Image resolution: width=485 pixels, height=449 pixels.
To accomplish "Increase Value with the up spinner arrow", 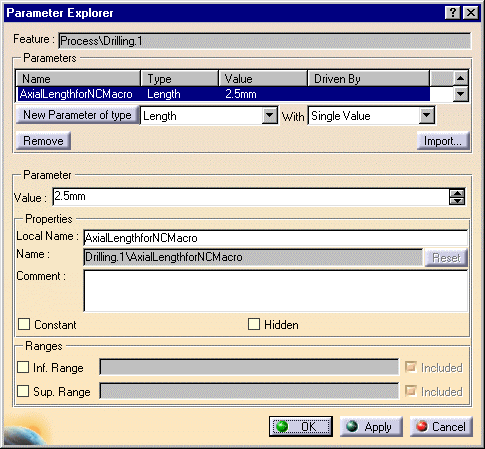I will (457, 193).
